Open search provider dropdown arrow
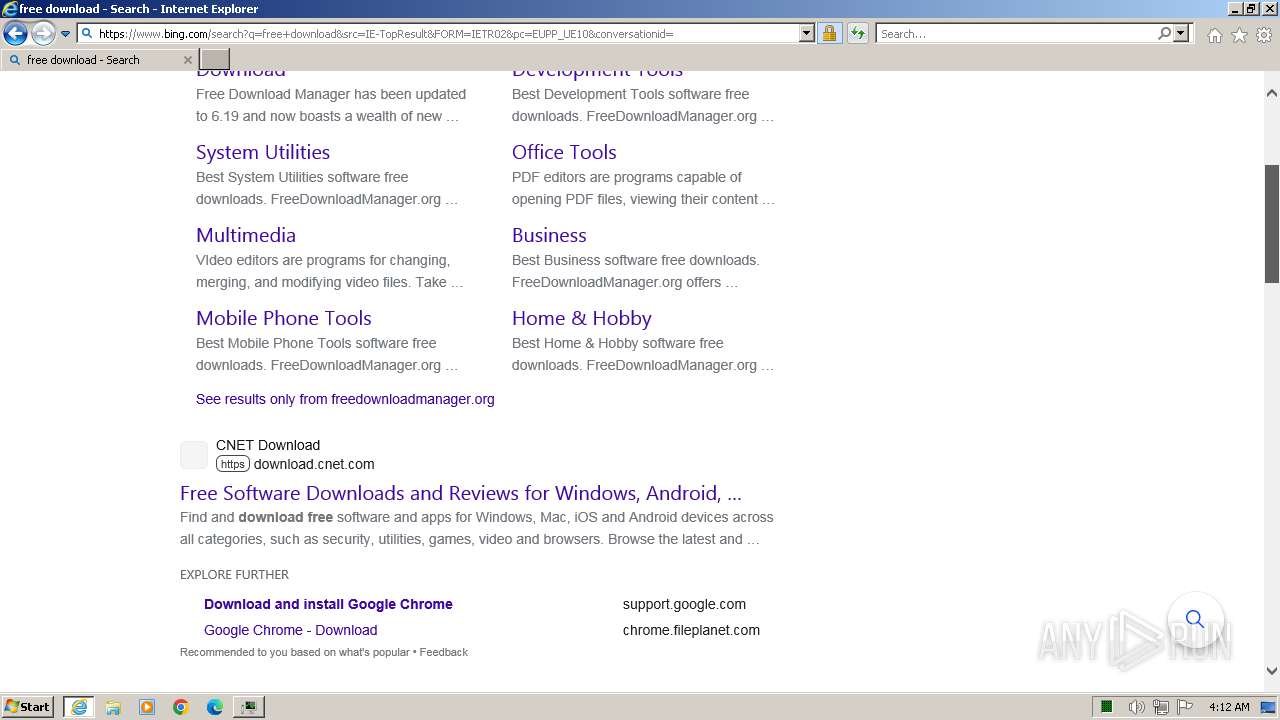This screenshot has width=1280, height=720. click(x=1181, y=34)
